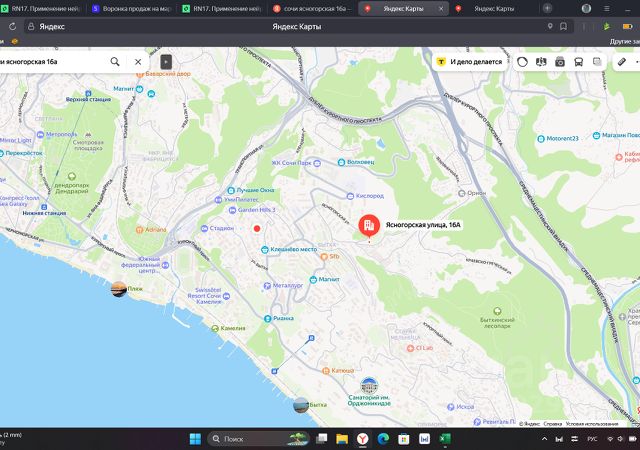Viewport: 640px width, 450px height.
Task: Show street photos with camera icon
Action: pos(560,62)
